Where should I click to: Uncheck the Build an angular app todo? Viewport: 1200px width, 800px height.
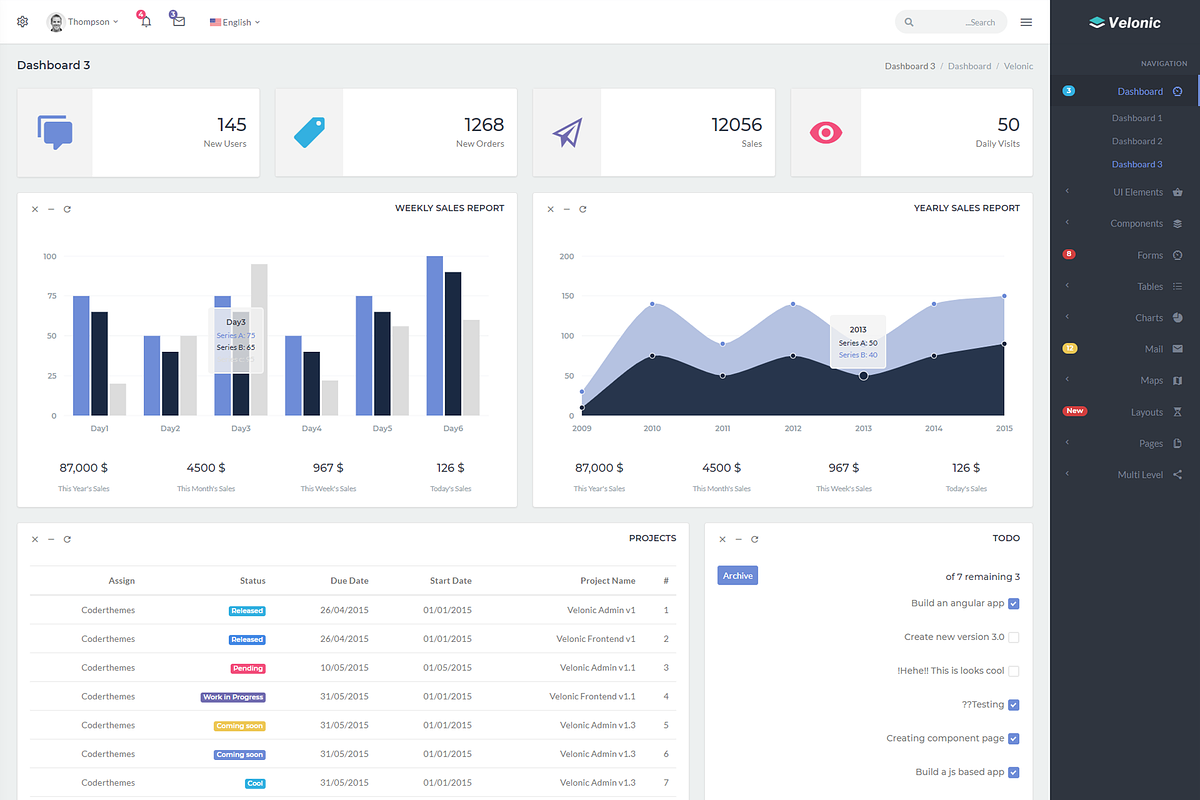click(x=1014, y=603)
